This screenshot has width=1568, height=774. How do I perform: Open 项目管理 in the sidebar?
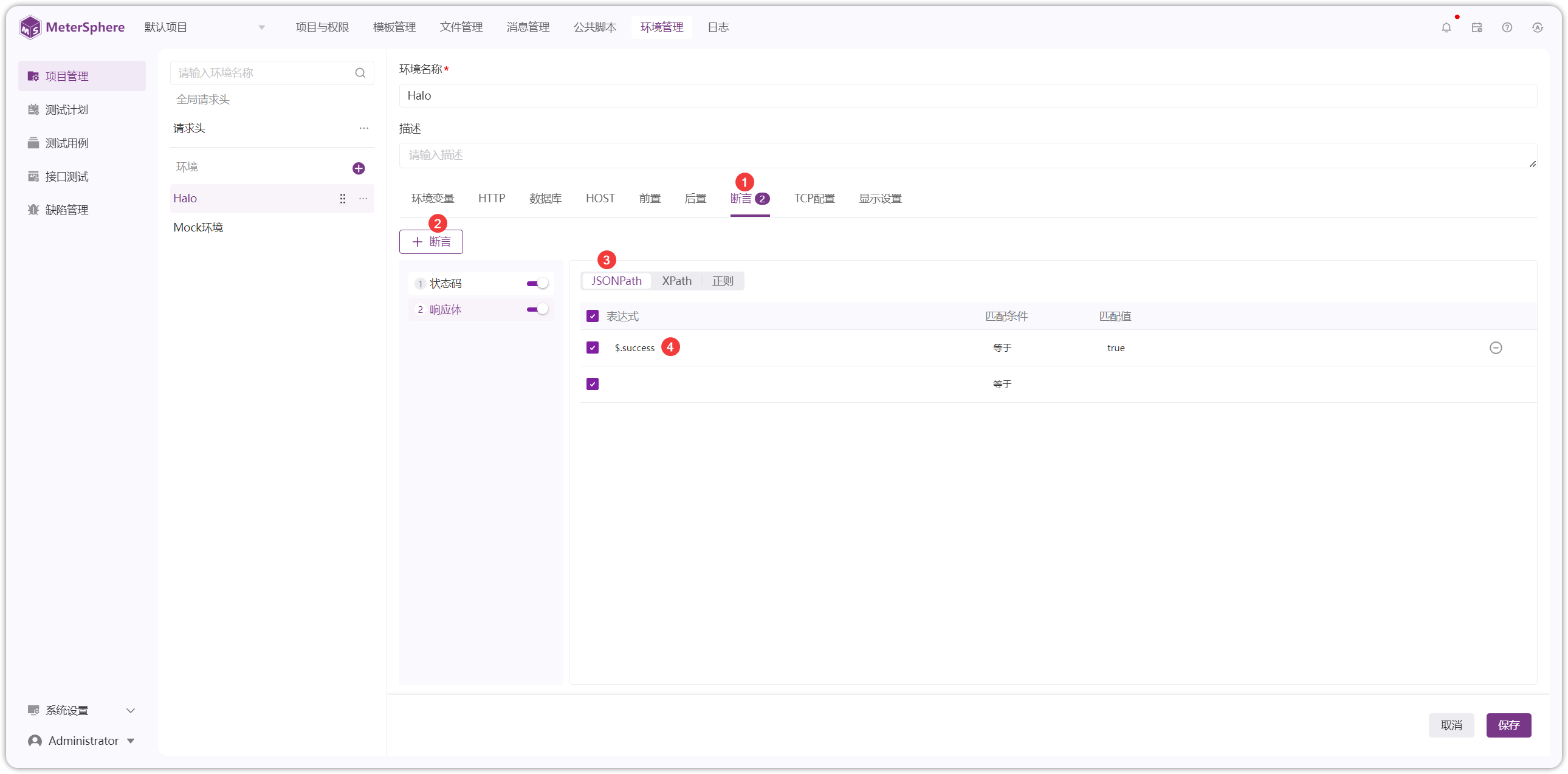82,76
